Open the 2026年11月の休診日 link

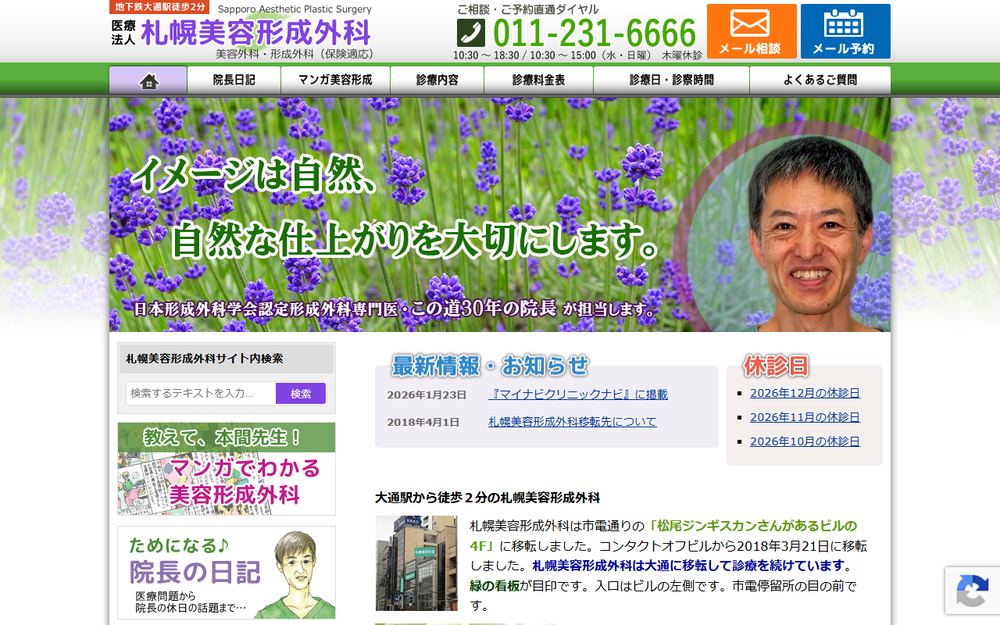coord(805,417)
